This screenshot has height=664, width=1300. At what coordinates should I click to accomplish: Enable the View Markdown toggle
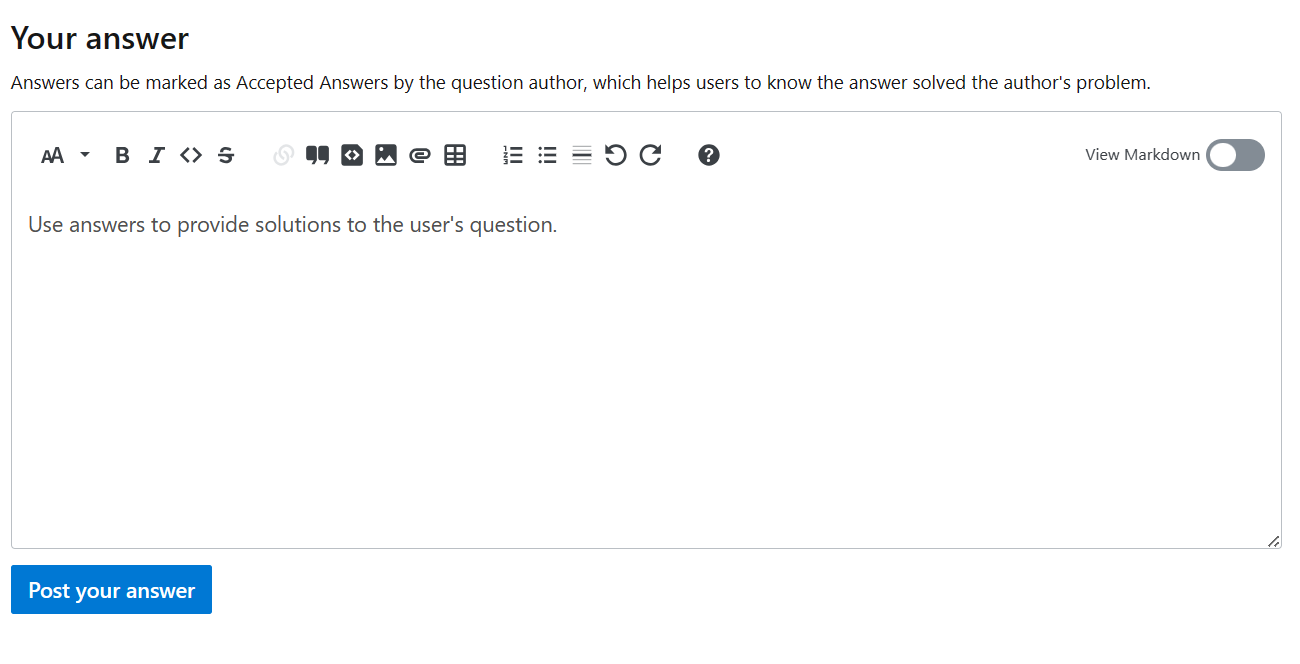1235,155
